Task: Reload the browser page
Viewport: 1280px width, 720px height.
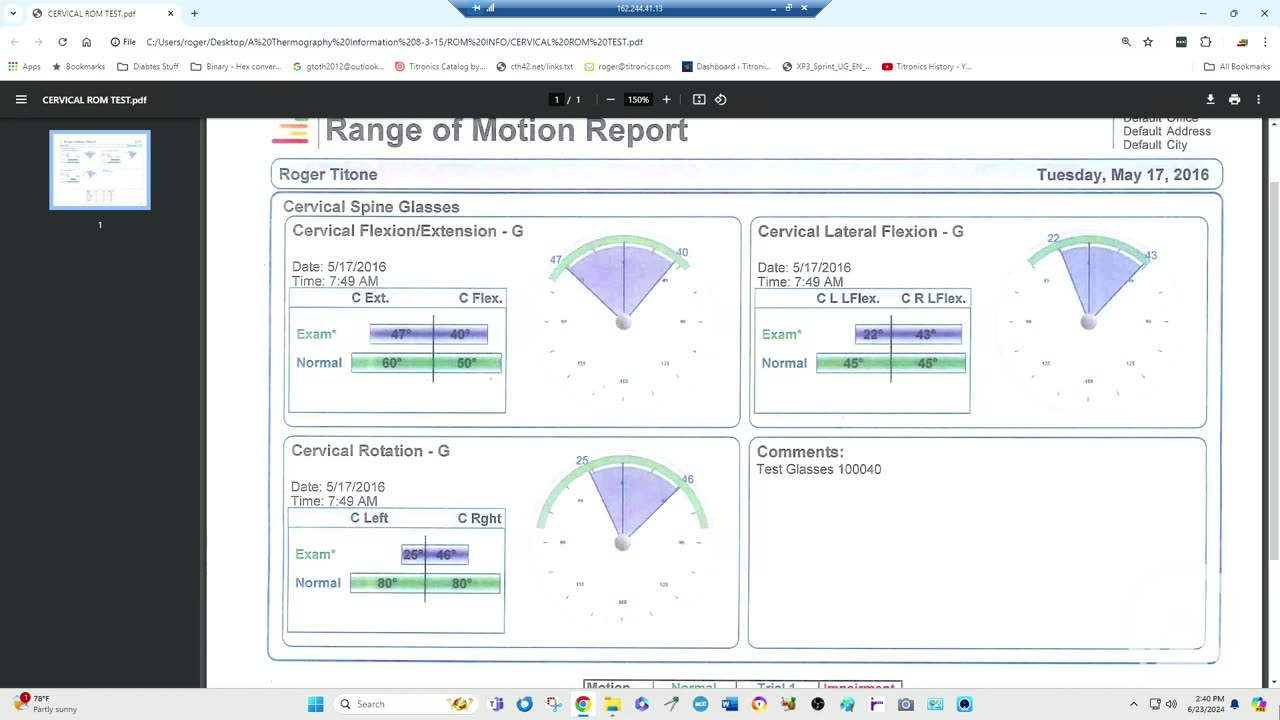Action: (62, 42)
